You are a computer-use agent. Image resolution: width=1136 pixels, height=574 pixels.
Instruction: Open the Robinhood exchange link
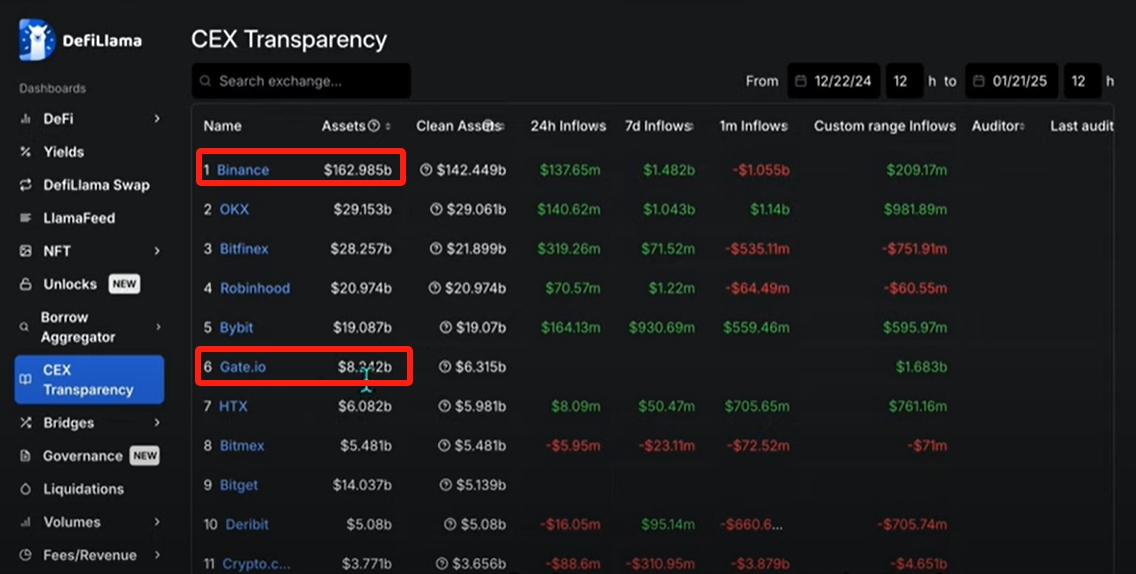(255, 288)
